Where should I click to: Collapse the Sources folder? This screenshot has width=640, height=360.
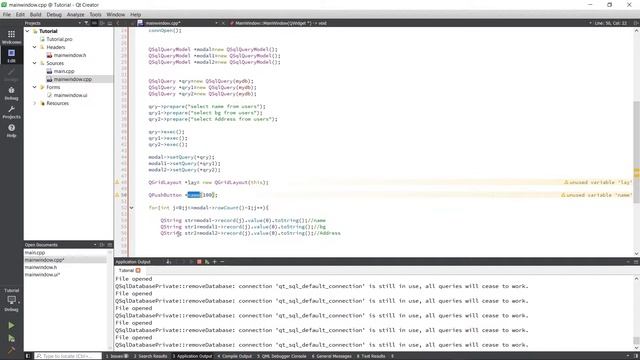(x=35, y=63)
